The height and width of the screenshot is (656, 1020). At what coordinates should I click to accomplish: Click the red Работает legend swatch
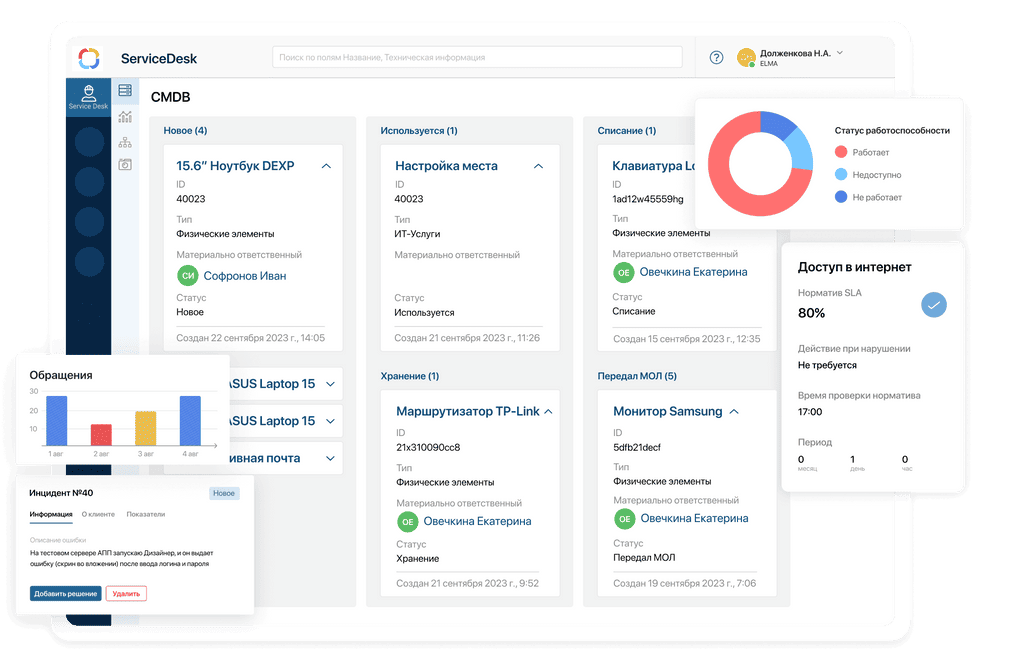[841, 153]
